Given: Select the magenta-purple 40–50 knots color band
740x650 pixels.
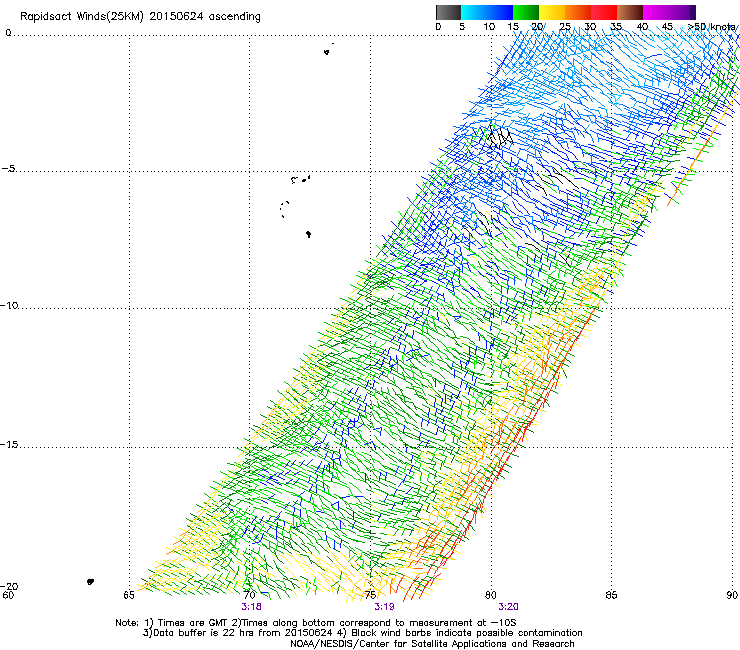Looking at the screenshot, I should pos(669,12).
